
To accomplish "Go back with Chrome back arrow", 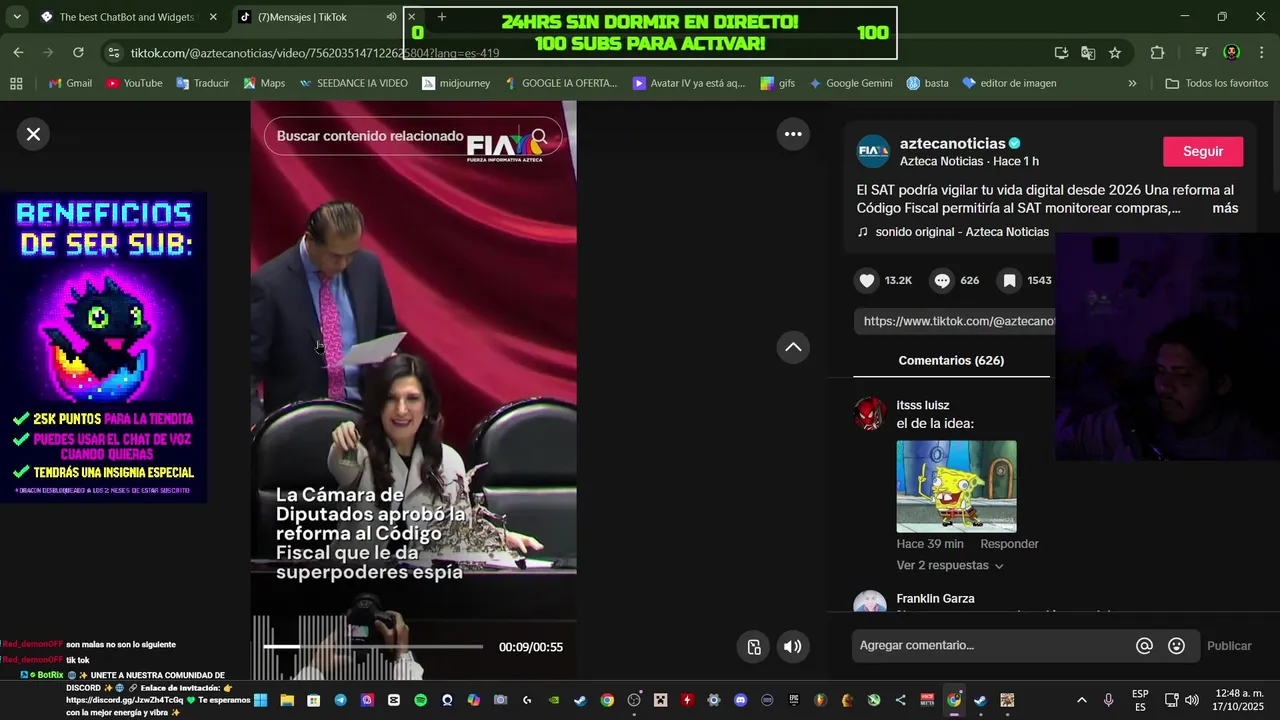I will [x=18, y=53].
